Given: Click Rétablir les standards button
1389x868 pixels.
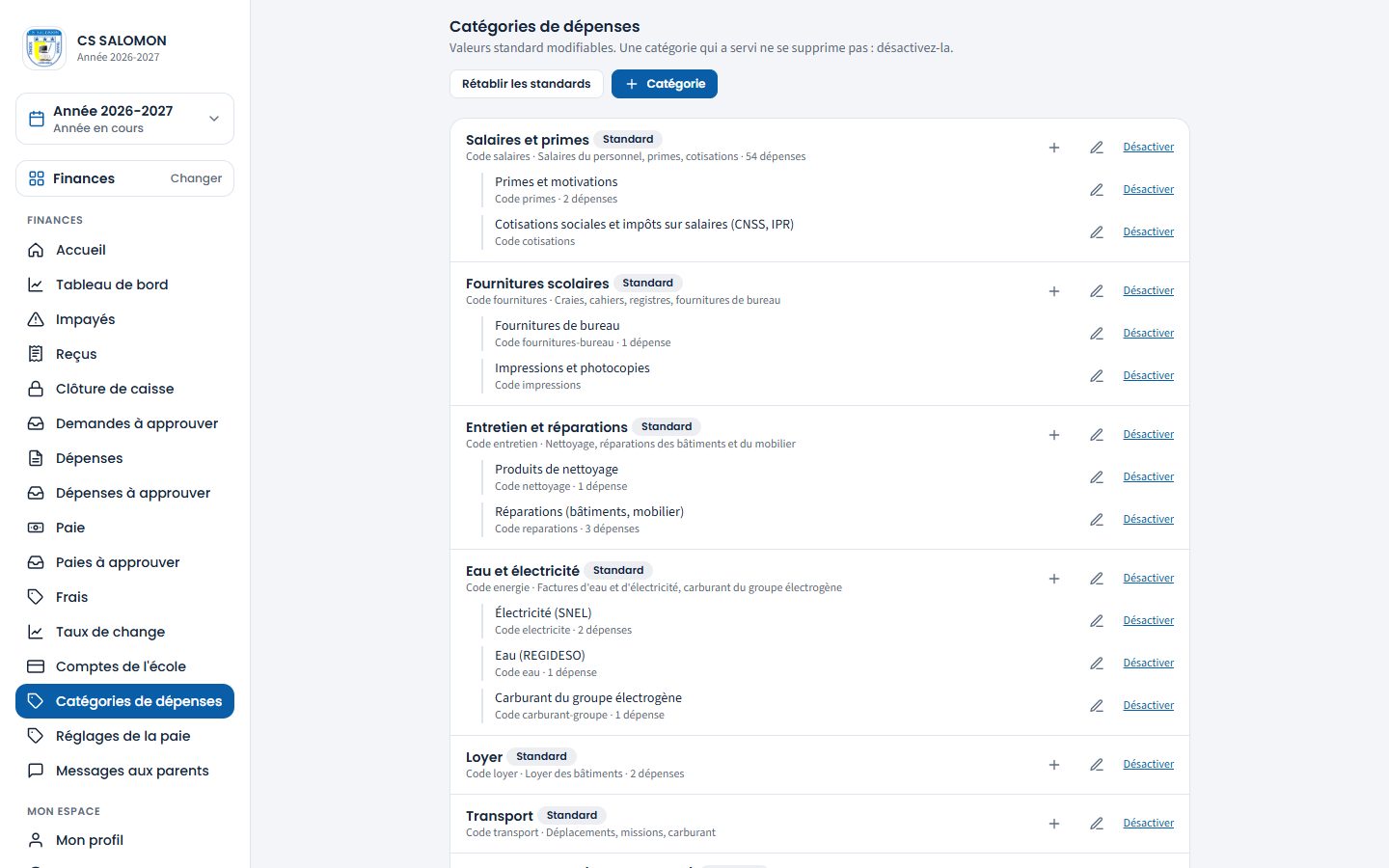Looking at the screenshot, I should 527,84.
